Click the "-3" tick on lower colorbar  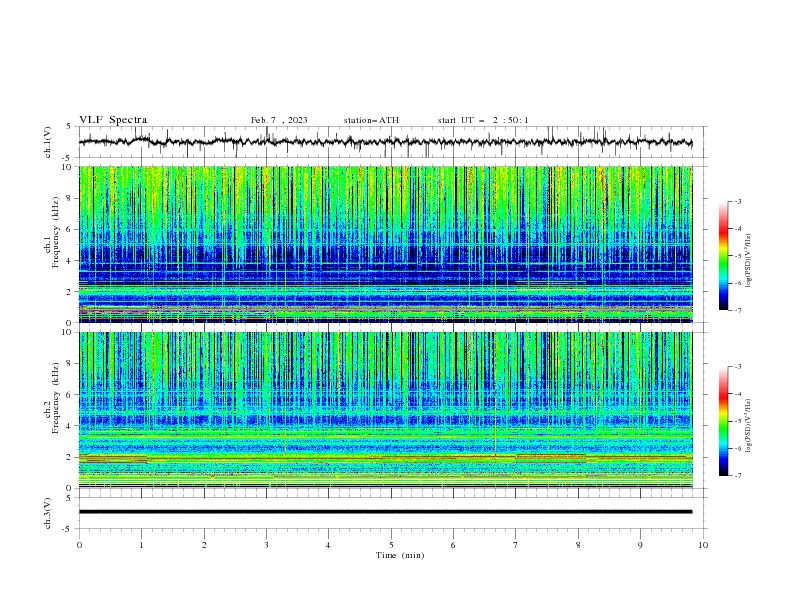point(737,367)
